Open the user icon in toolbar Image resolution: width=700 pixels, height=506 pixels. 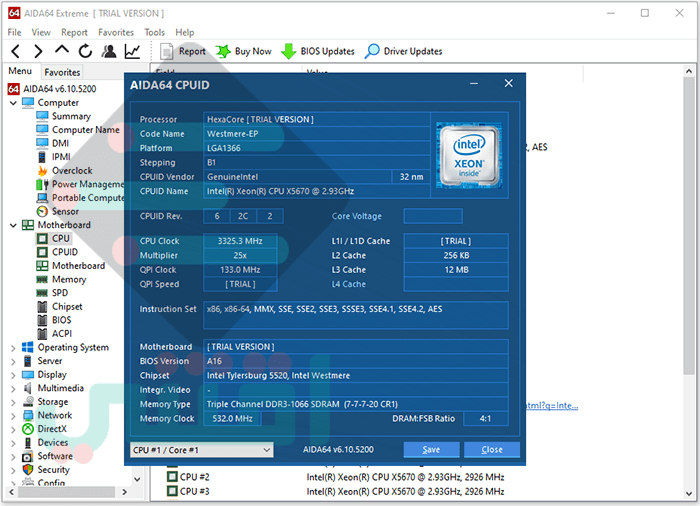[x=108, y=51]
